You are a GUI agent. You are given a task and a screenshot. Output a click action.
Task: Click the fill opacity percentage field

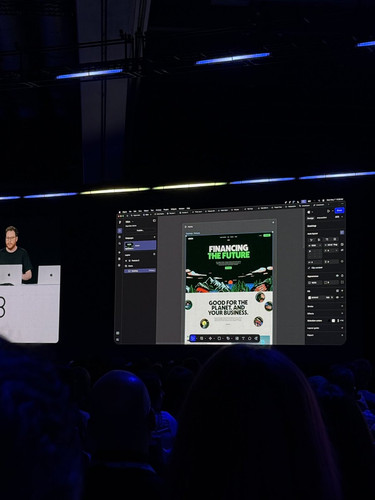[x=328, y=298]
